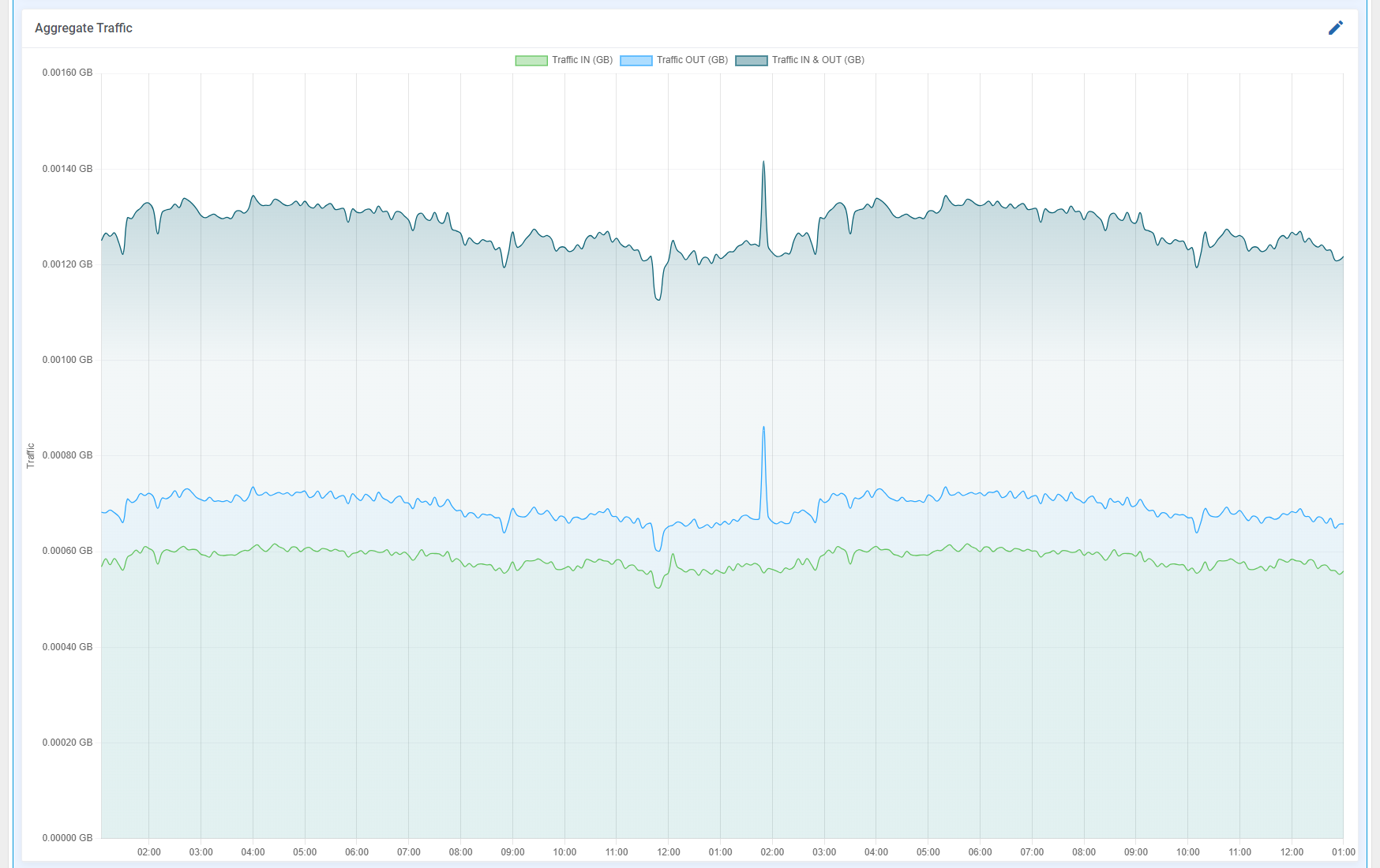This screenshot has height=868, width=1380.
Task: Click the 0.00040 GB y-axis label
Action: coord(67,647)
